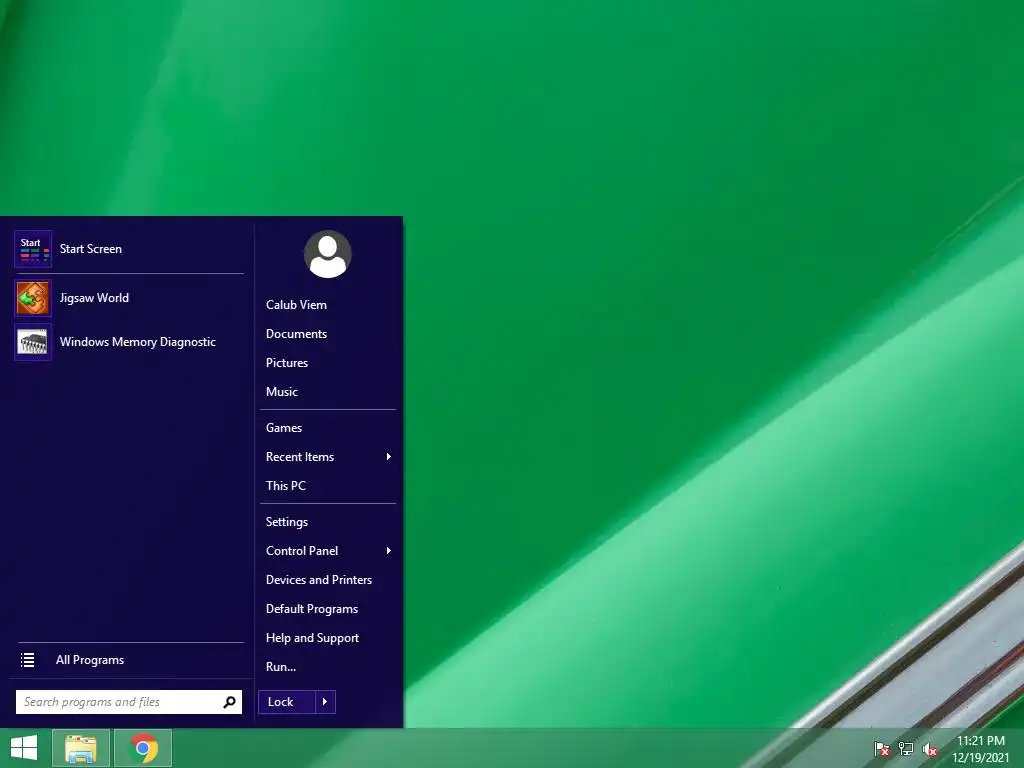Click the muted volume tray icon
Image resolution: width=1024 pixels, height=768 pixels.
pos(930,749)
